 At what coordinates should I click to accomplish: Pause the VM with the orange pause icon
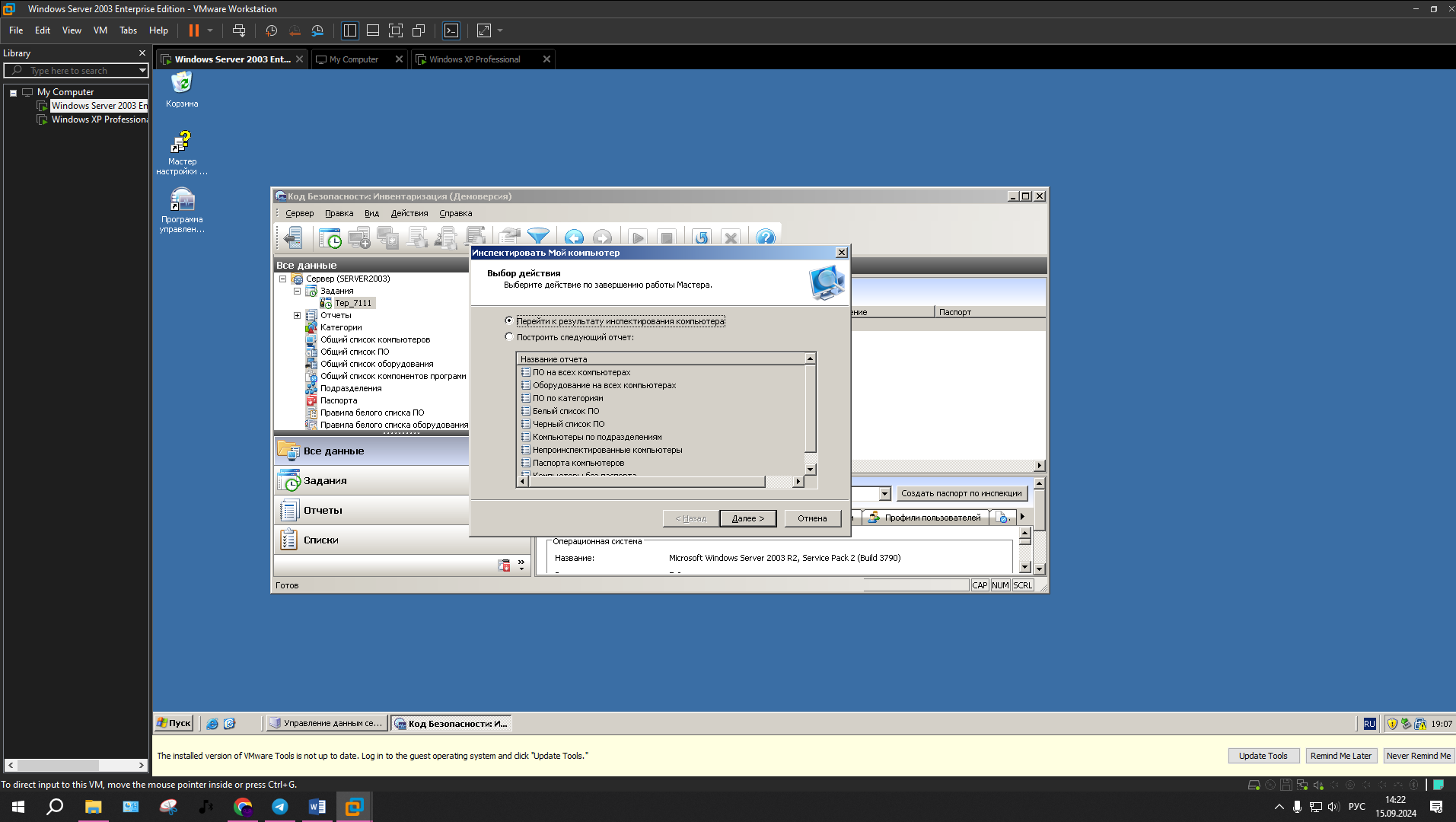point(194,30)
